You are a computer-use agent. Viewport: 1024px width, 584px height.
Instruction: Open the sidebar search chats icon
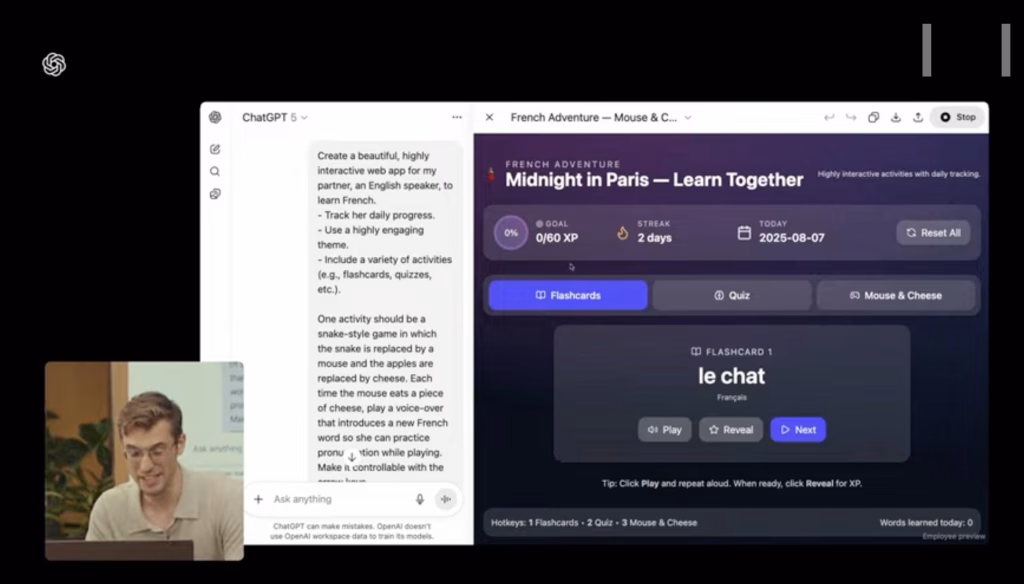pyautogui.click(x=215, y=171)
